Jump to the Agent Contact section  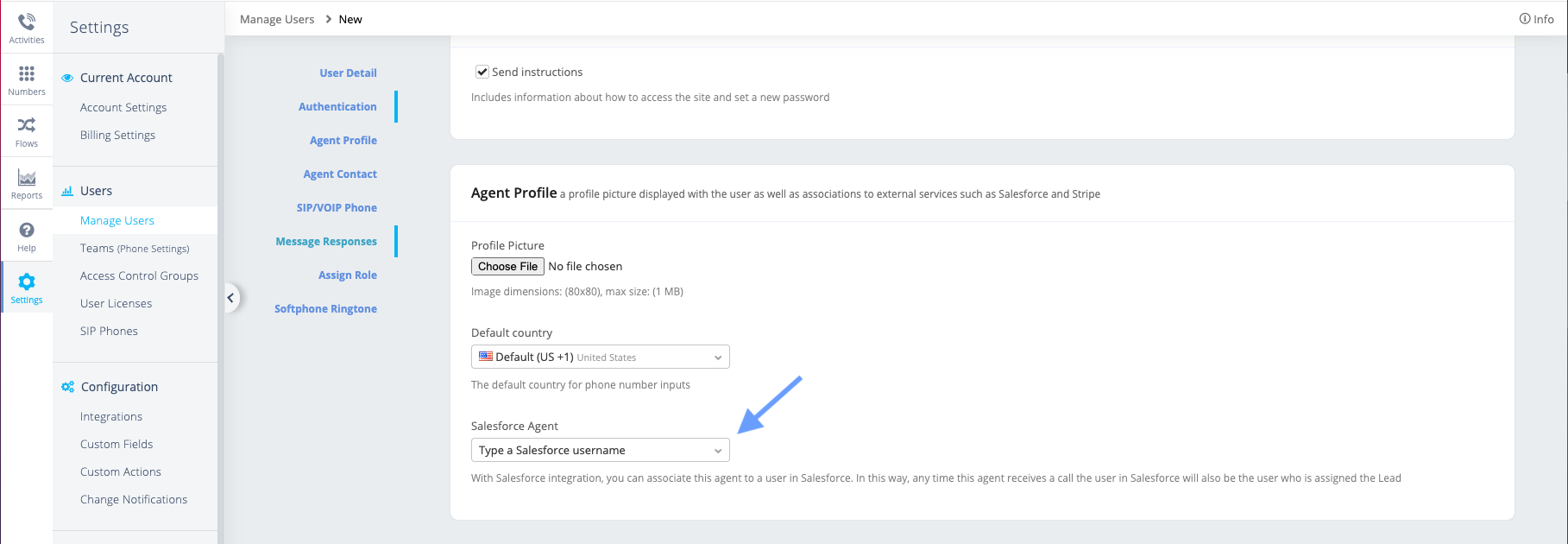(x=340, y=174)
